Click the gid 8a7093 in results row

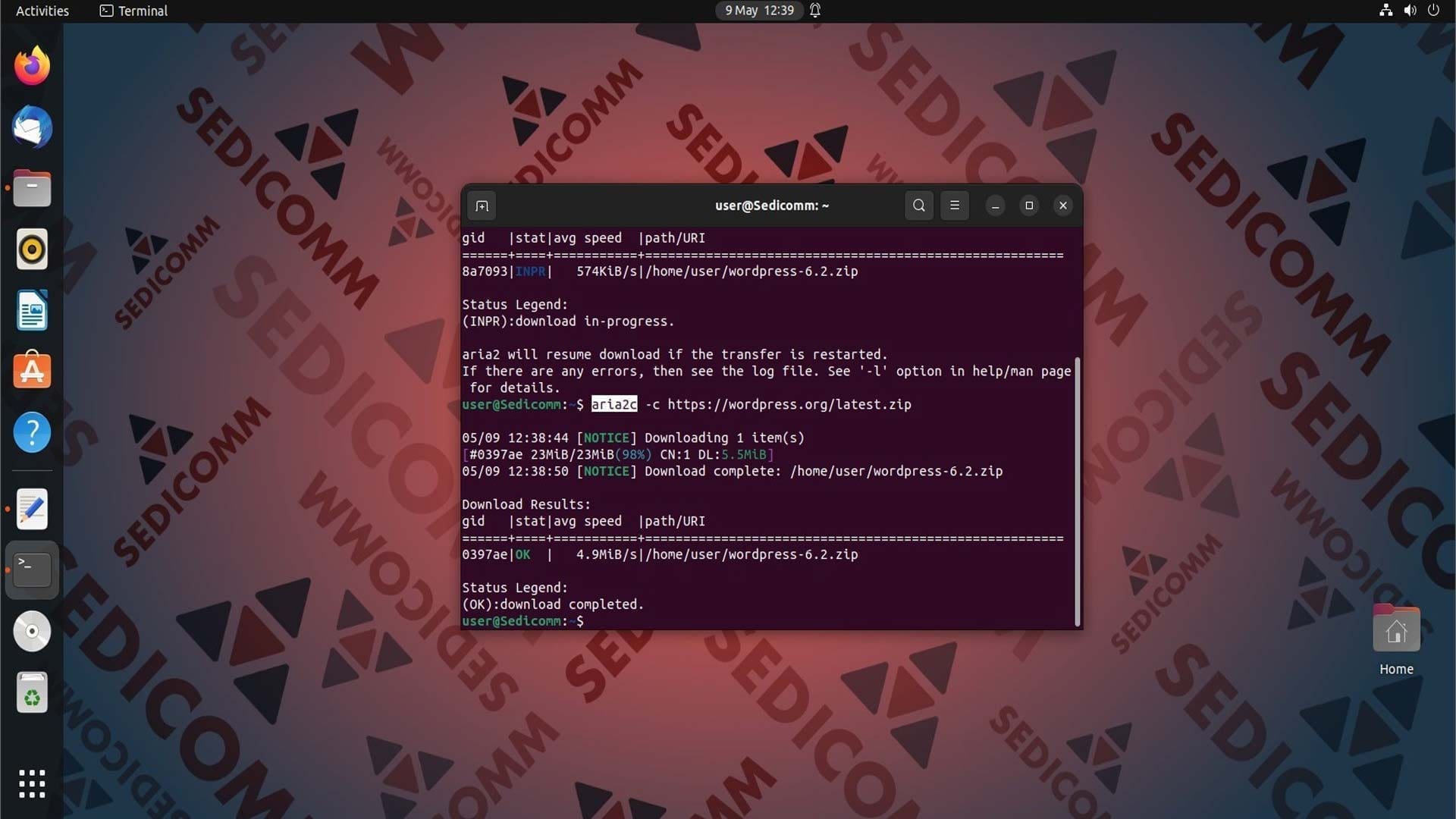485,271
